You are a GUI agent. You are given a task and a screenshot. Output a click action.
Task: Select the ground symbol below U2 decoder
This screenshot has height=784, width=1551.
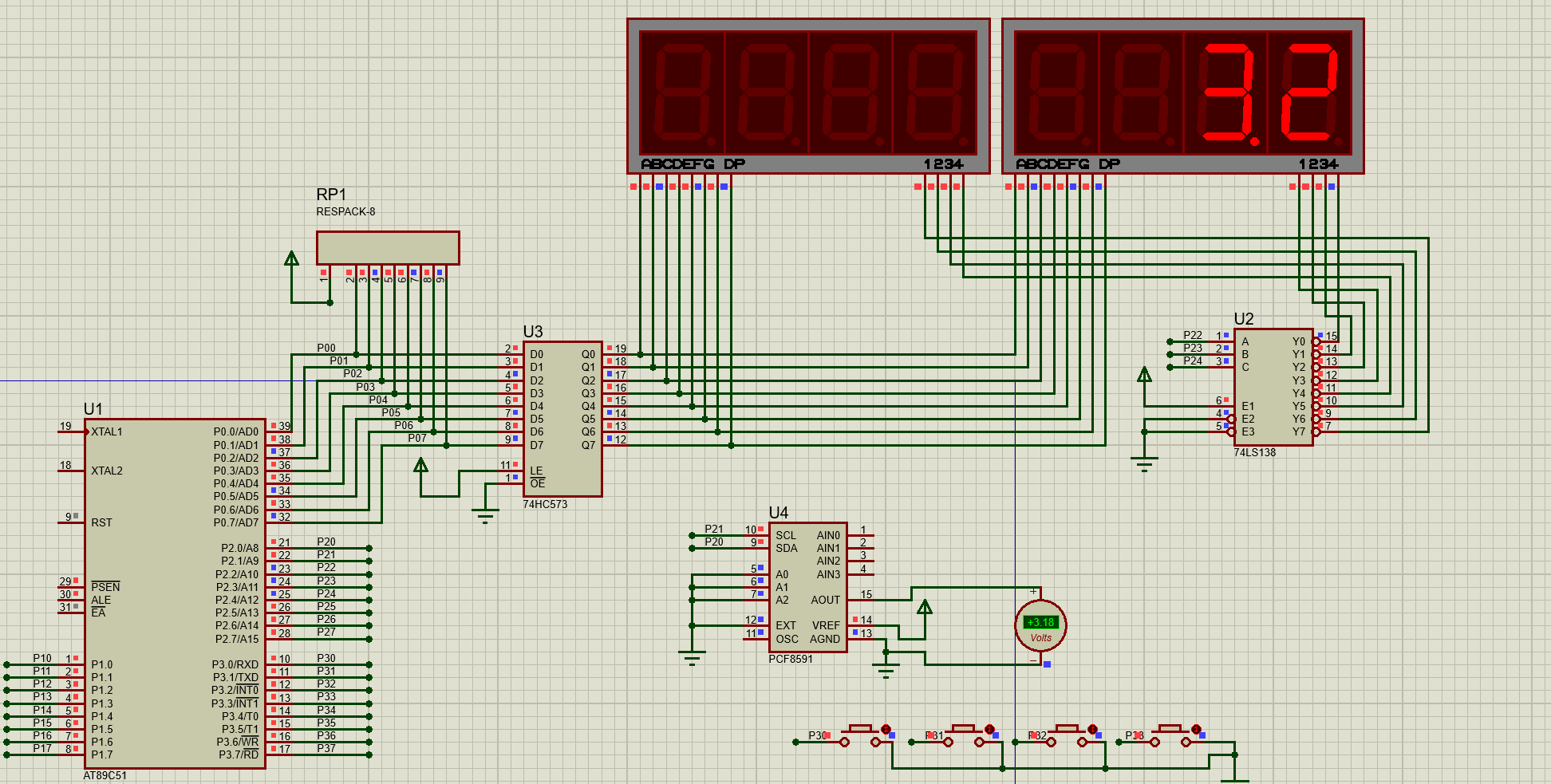click(1144, 464)
